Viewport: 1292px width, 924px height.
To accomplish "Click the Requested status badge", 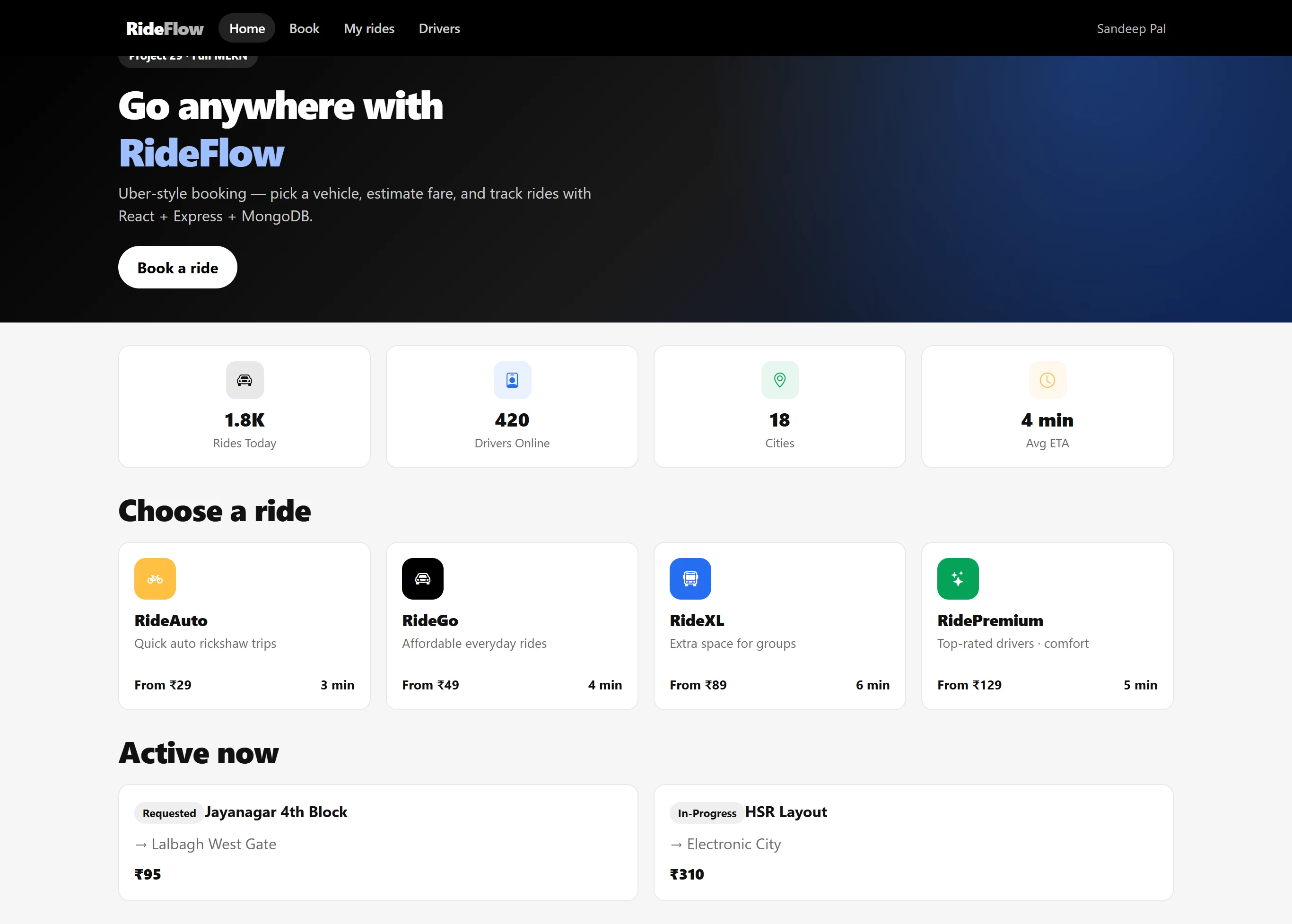I will 169,813.
